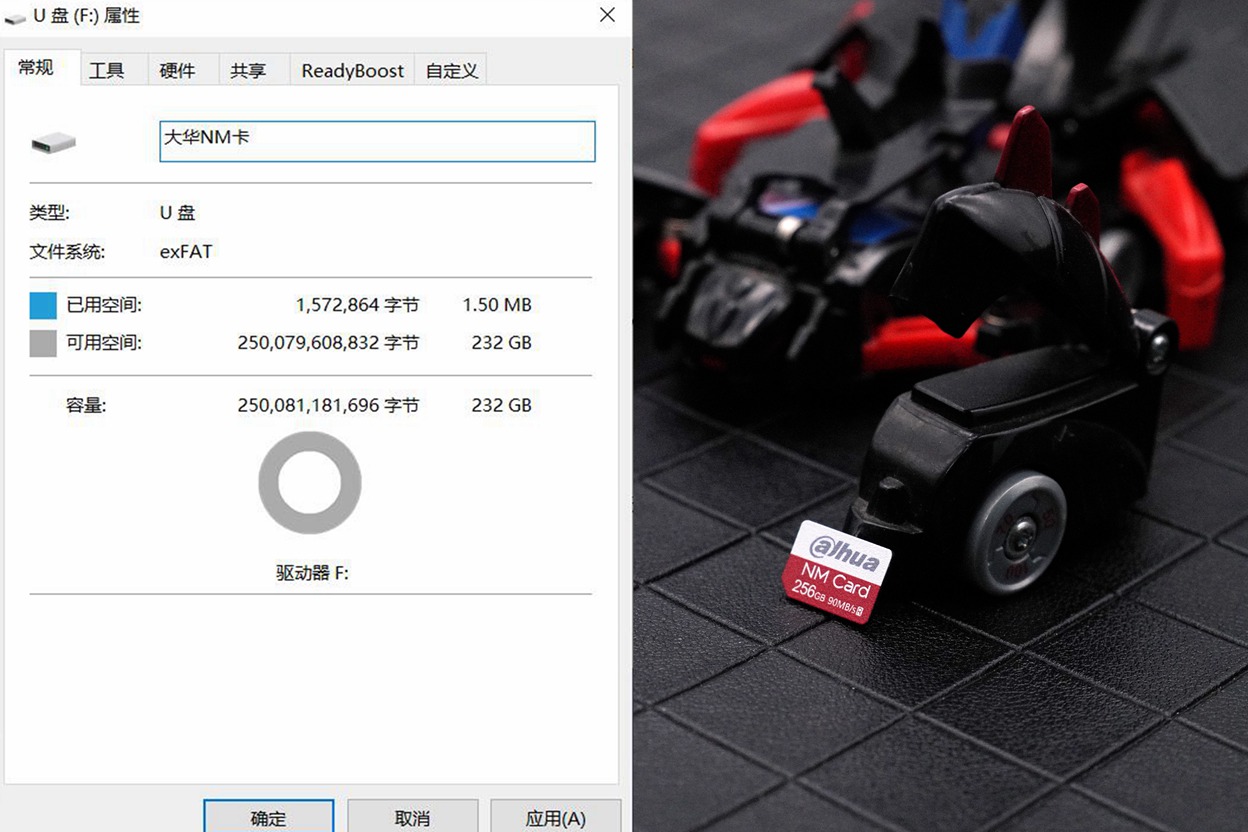Screen dimensions: 1248x832
Task: Click the title bar drive icon
Action: (15, 17)
